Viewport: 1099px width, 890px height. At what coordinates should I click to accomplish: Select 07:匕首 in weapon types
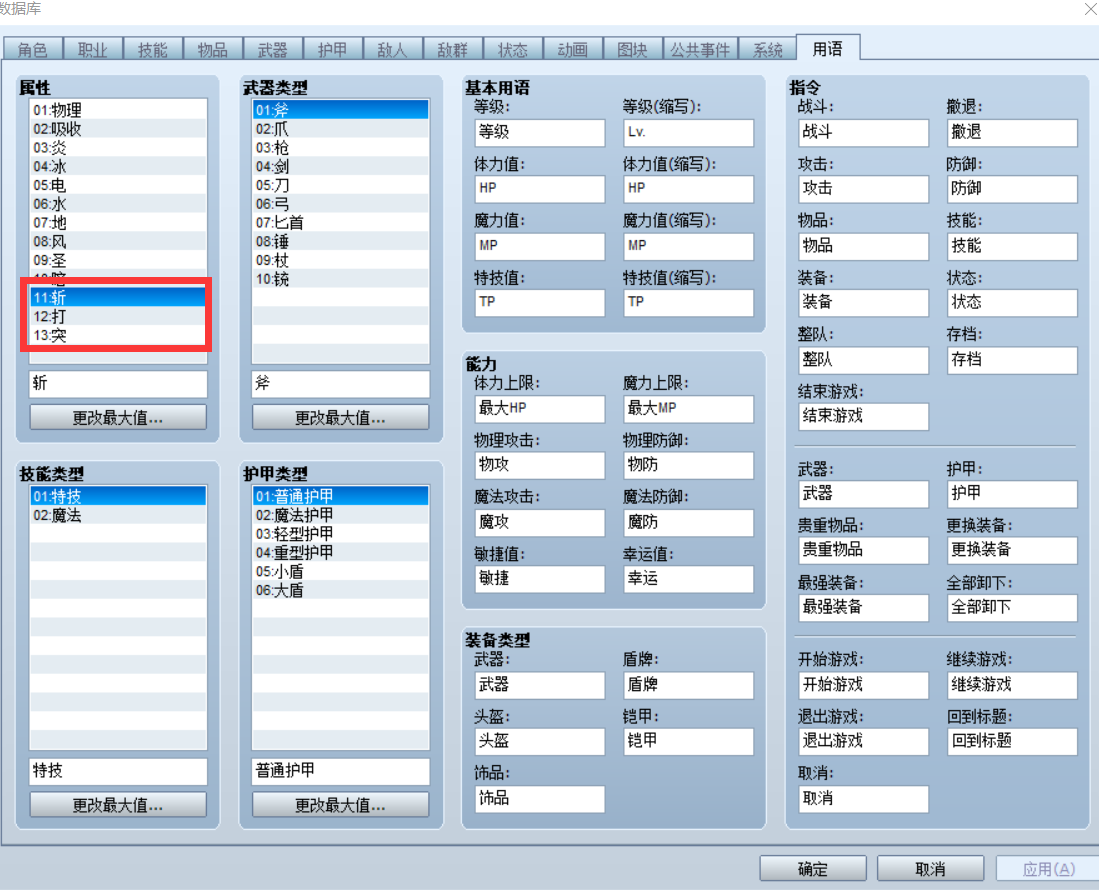click(341, 223)
